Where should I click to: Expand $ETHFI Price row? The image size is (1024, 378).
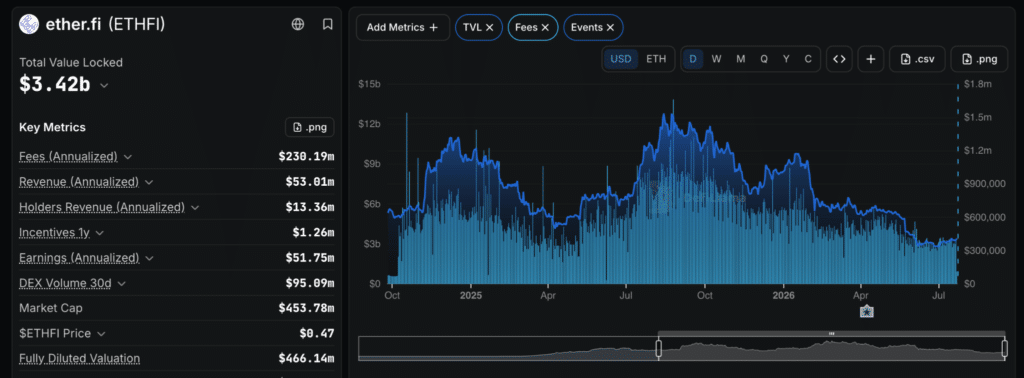pyautogui.click(x=101, y=334)
